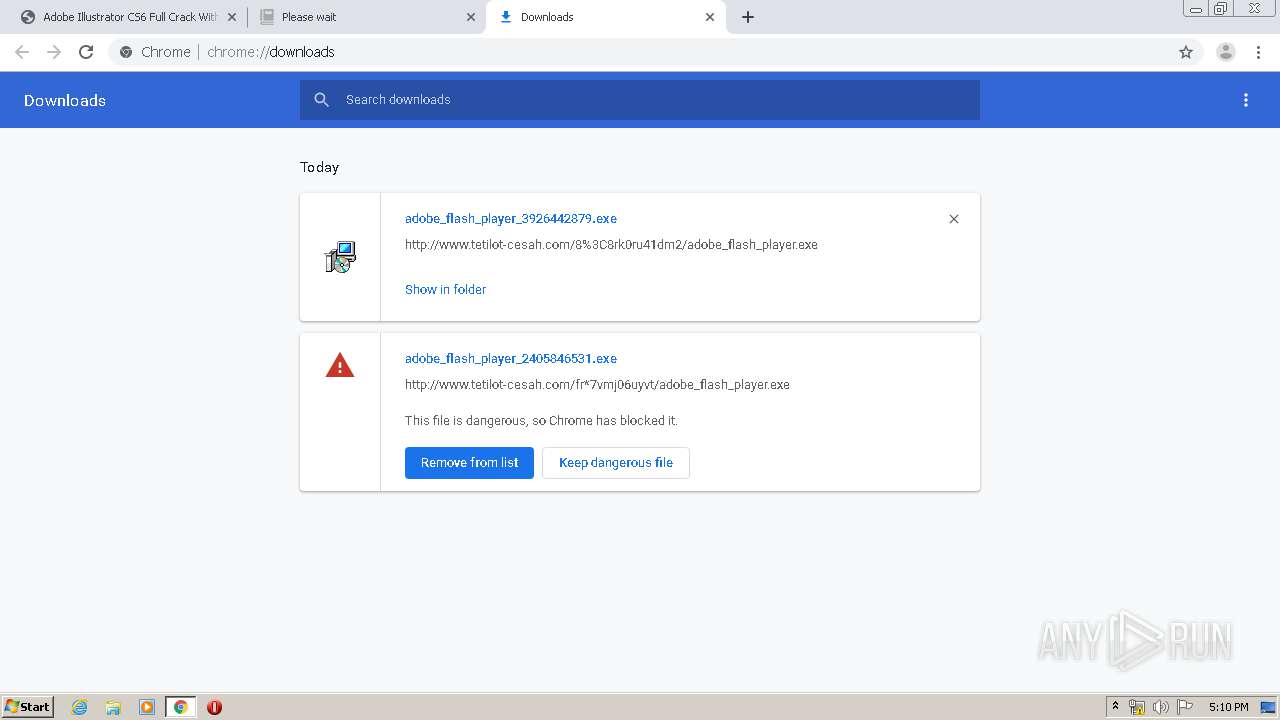Click the chrome://downloads address bar
The image size is (1280, 720).
[640, 52]
